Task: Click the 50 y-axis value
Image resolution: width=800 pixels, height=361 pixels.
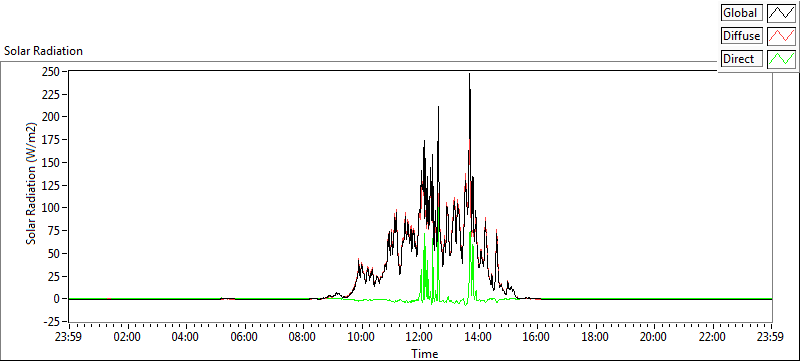Action: [x=55, y=253]
